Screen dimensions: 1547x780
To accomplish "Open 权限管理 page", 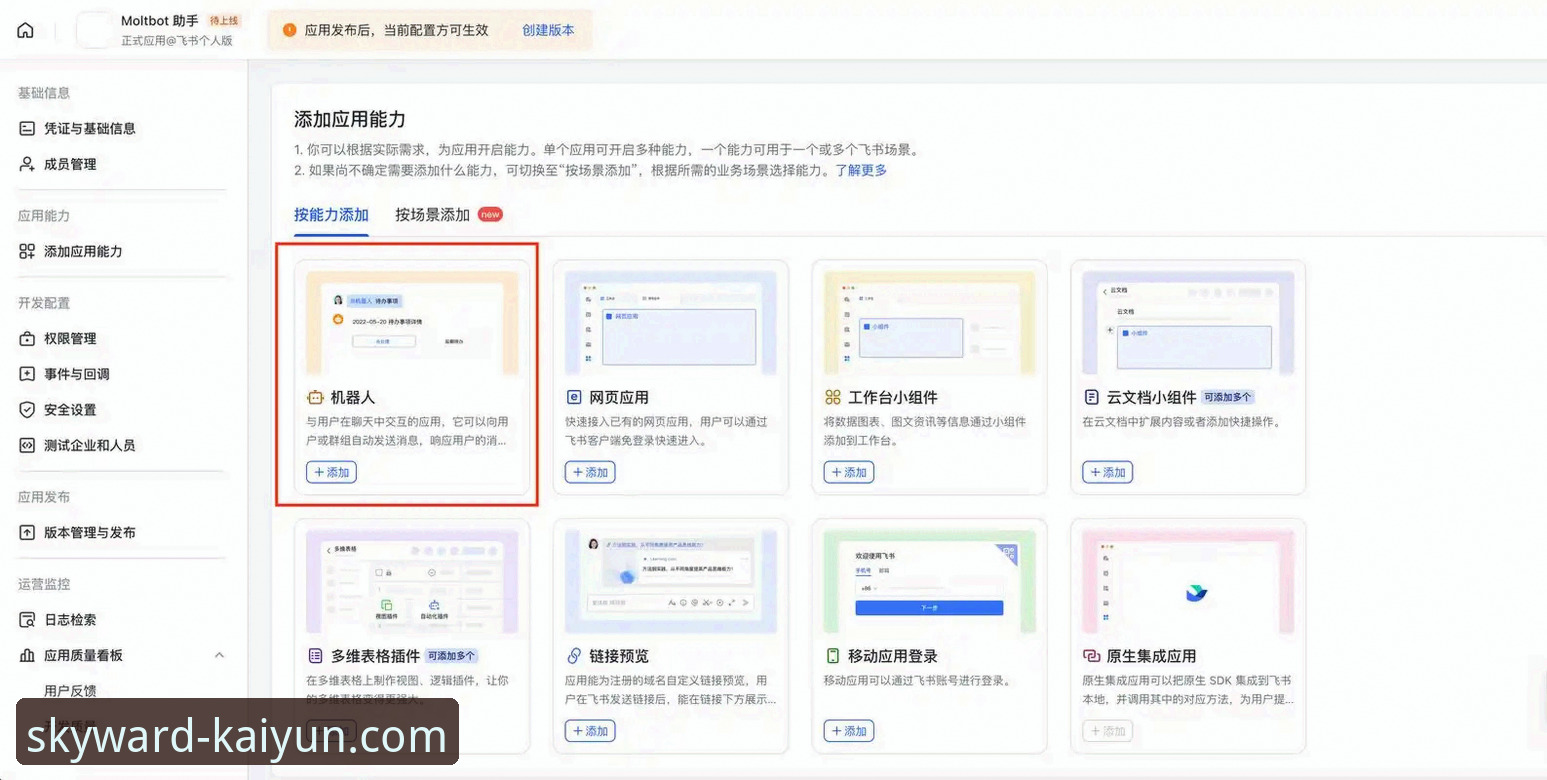I will (x=70, y=338).
